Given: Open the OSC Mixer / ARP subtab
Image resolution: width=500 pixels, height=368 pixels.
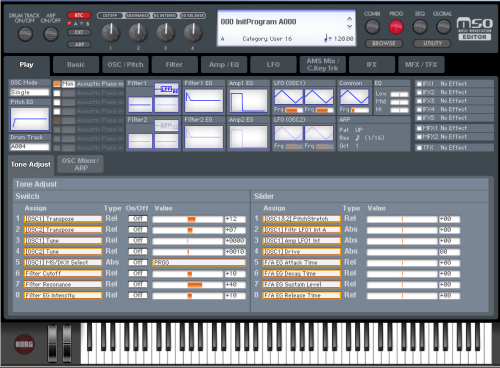Looking at the screenshot, I should (x=80, y=164).
